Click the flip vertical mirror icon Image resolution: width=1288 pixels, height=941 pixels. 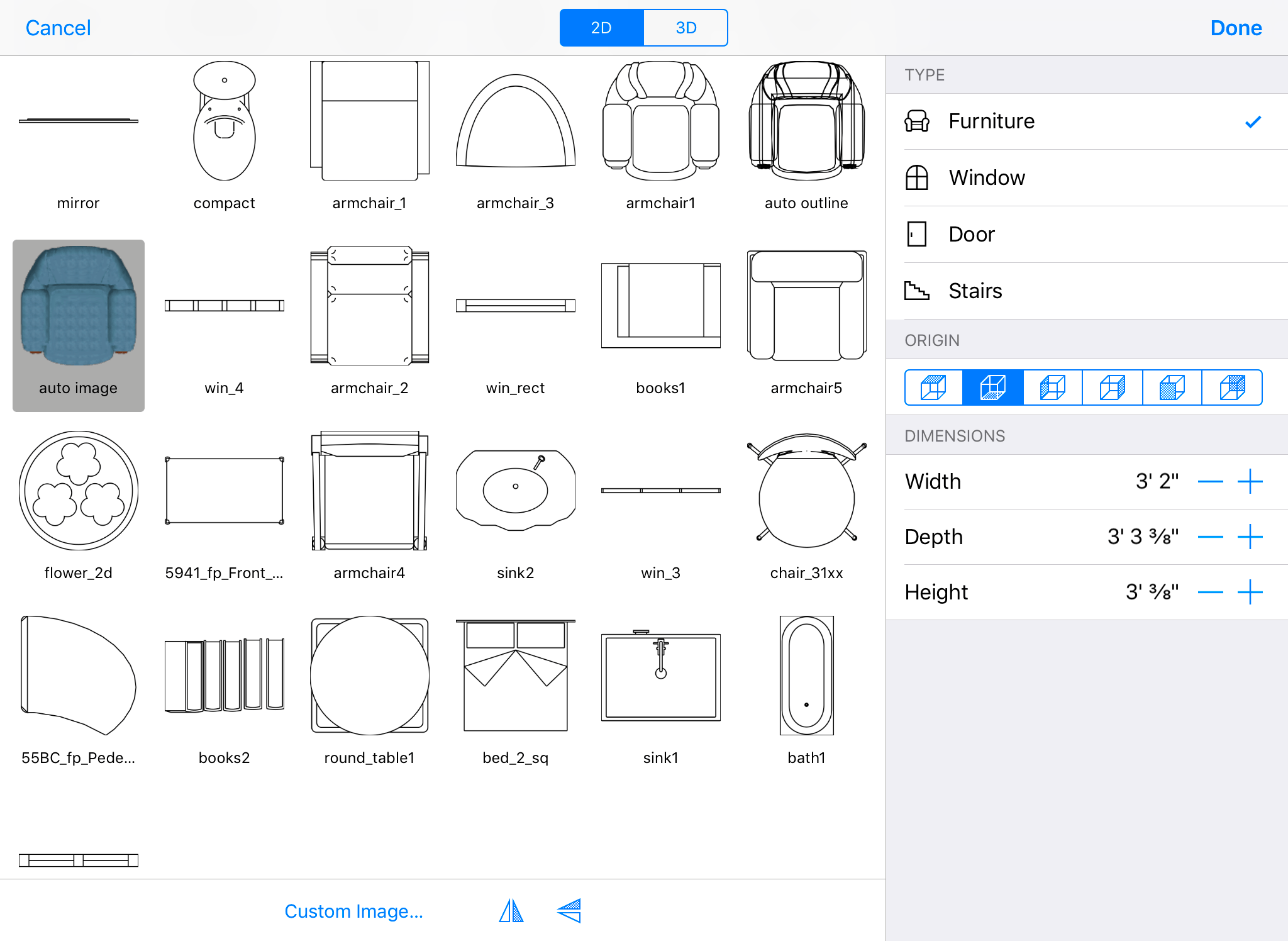[569, 910]
